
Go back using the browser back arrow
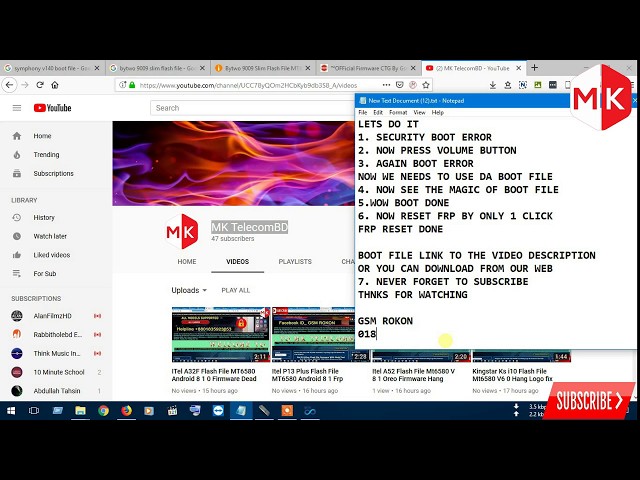pyautogui.click(x=10, y=85)
